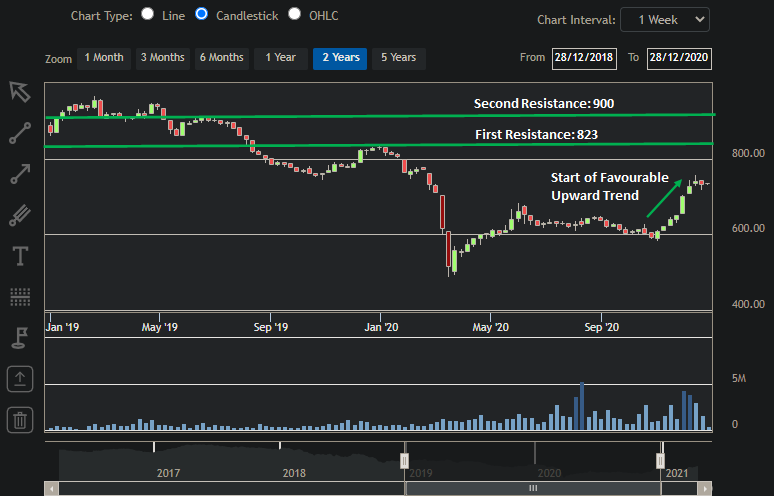This screenshot has width=774, height=496.
Task: Select the arrow line drawing tool
Action: (x=20, y=173)
